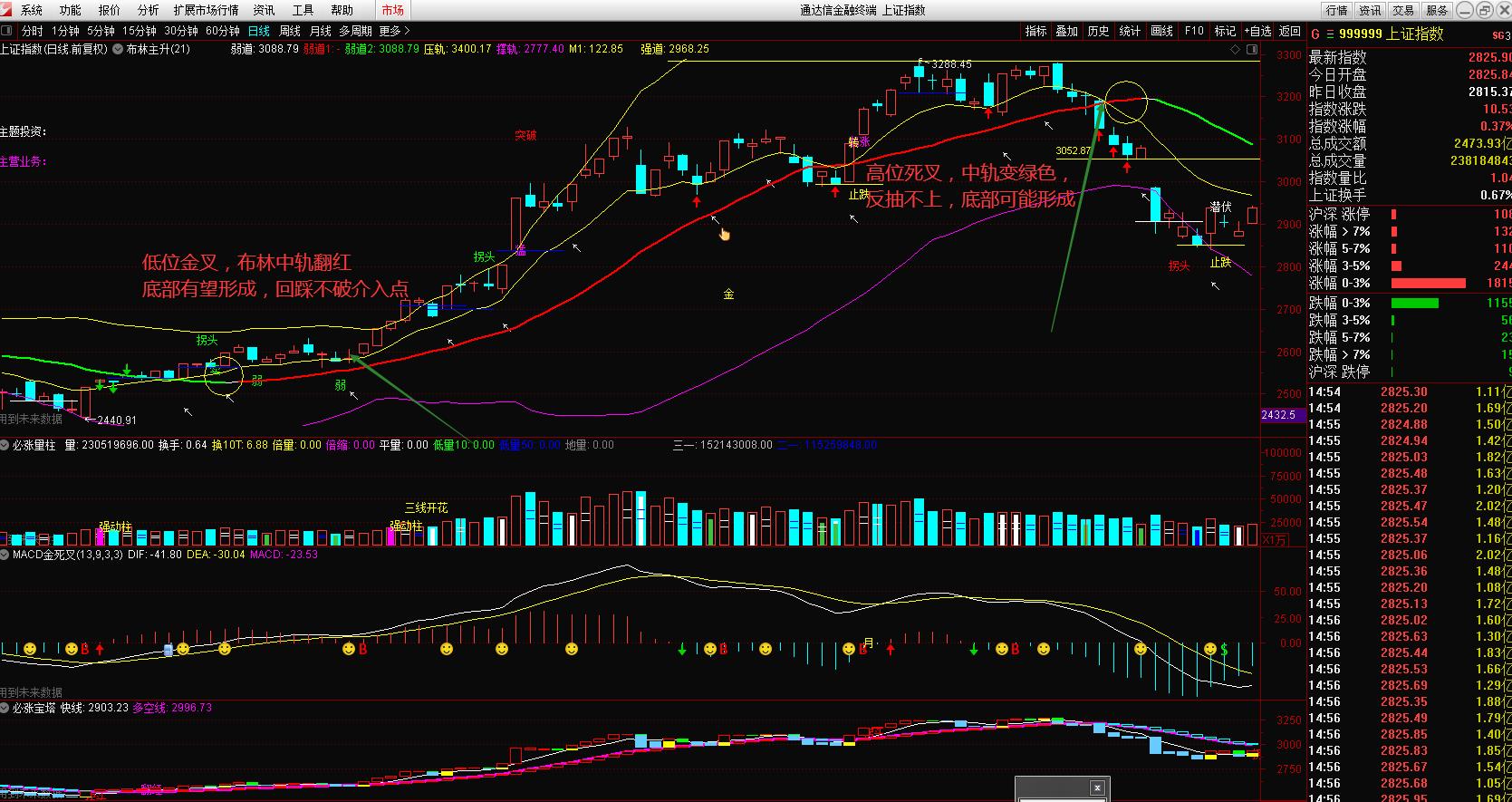
Task: Select the 15分钟 period
Action: click(x=140, y=31)
